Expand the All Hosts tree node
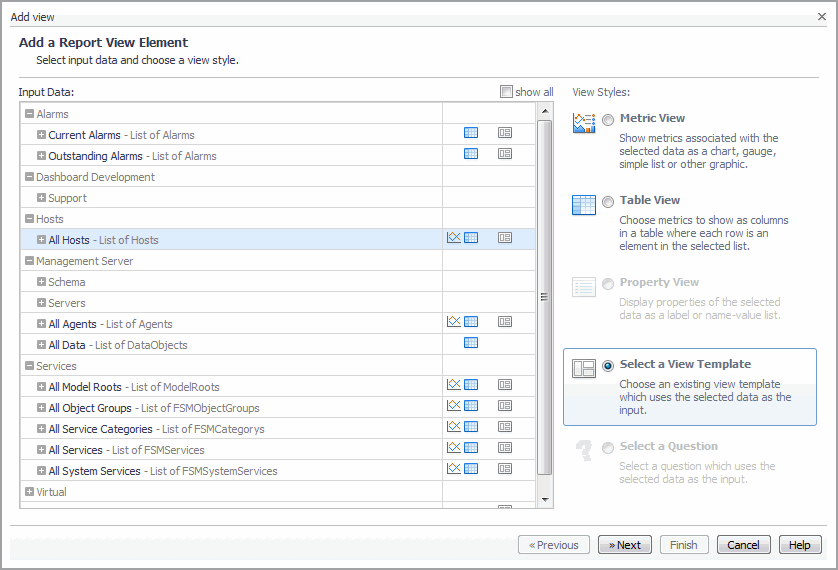838x570 pixels. coord(41,240)
